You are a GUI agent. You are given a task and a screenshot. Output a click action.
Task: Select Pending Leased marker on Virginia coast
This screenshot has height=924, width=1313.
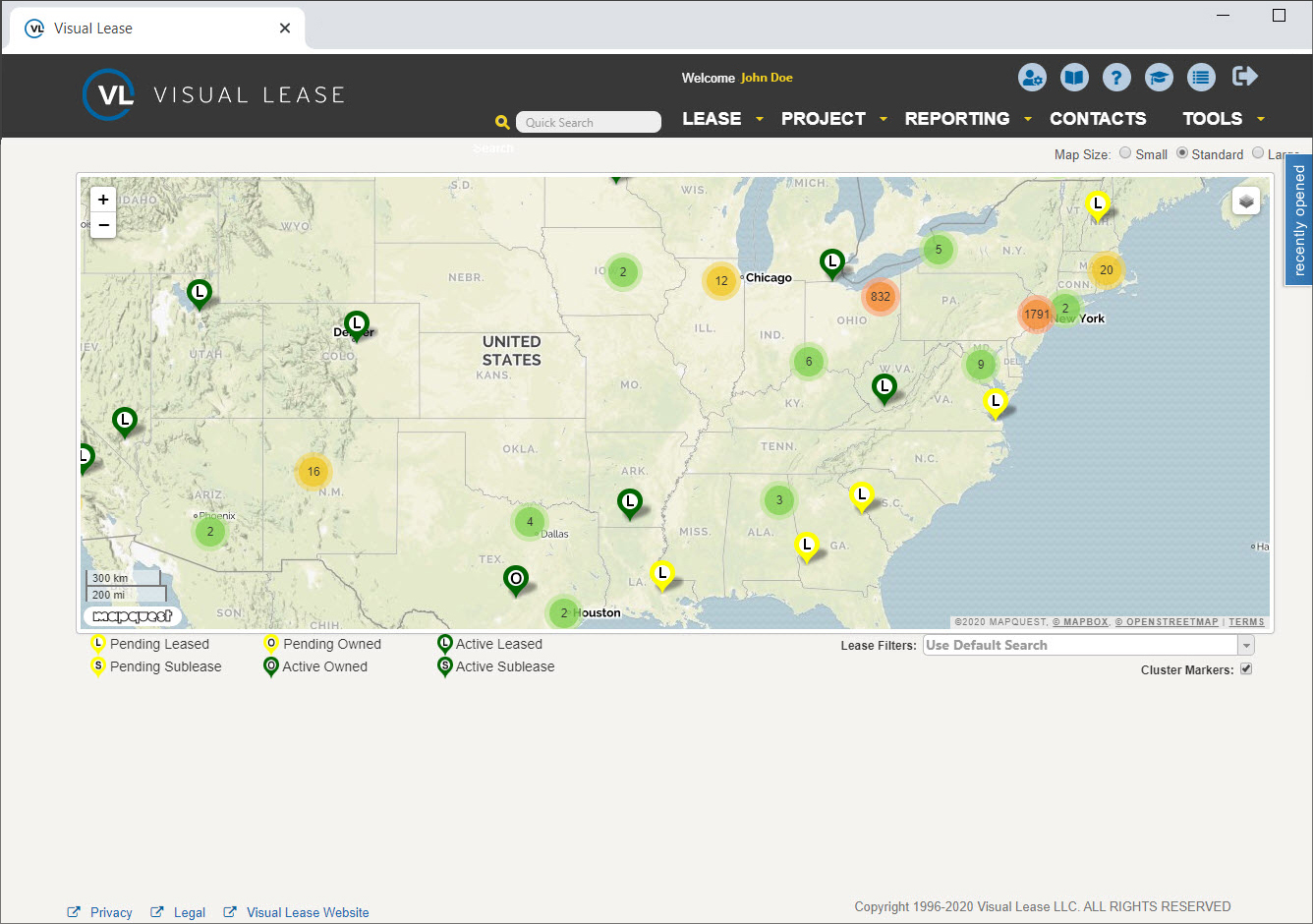click(996, 403)
